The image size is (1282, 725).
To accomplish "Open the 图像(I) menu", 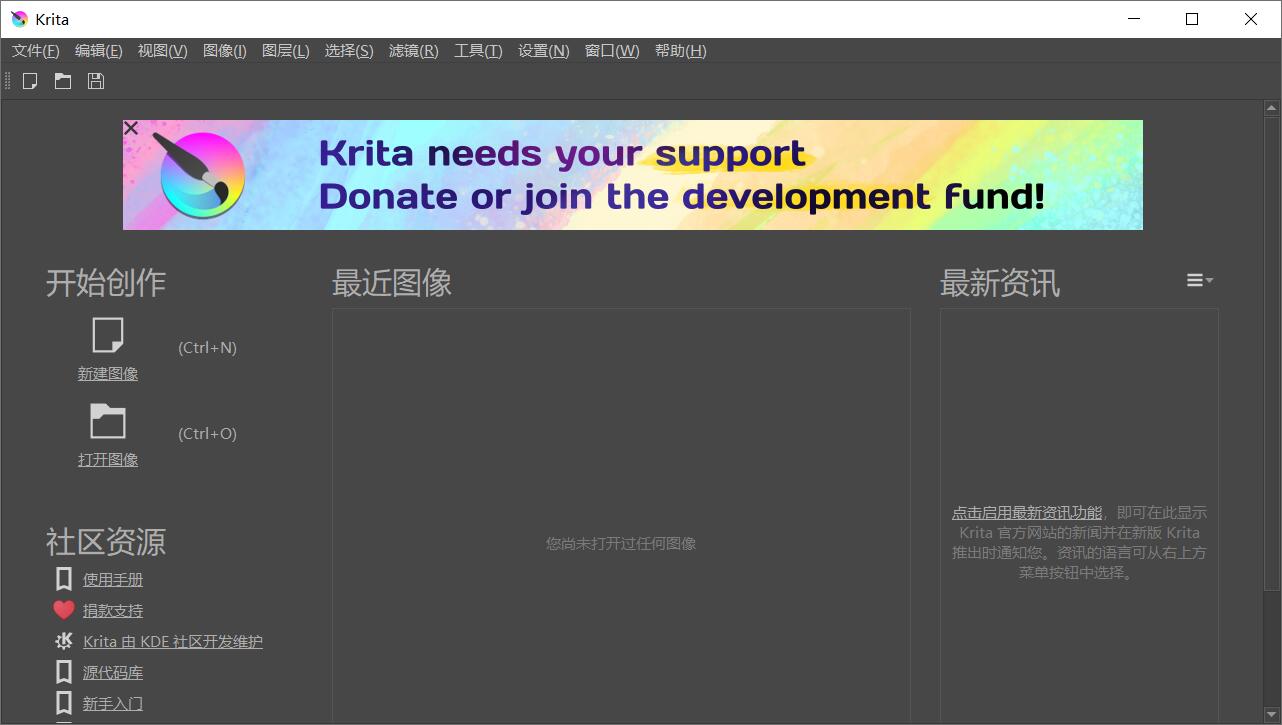I will tap(225, 51).
